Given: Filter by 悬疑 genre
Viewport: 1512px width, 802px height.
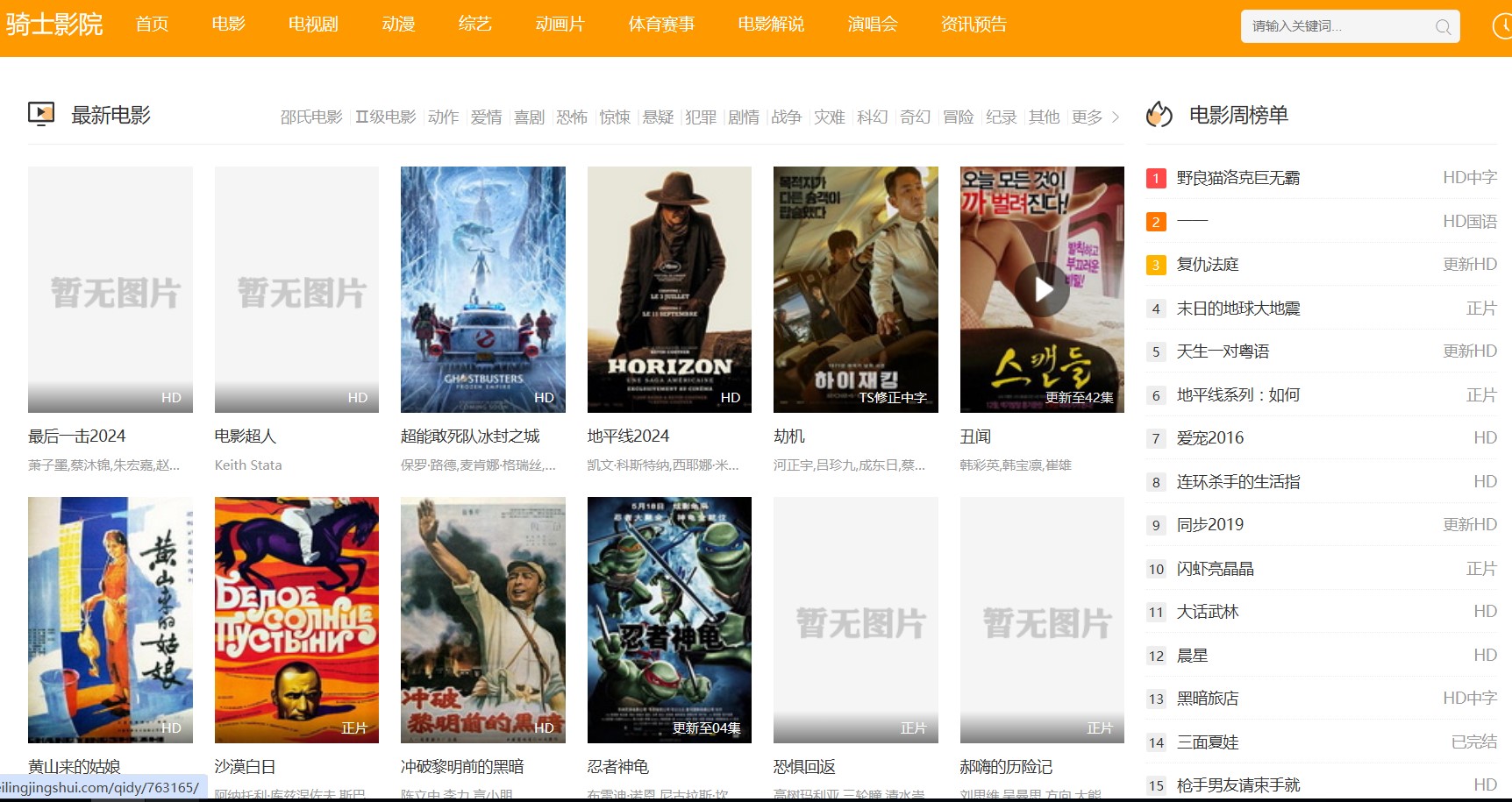Looking at the screenshot, I should [x=658, y=117].
